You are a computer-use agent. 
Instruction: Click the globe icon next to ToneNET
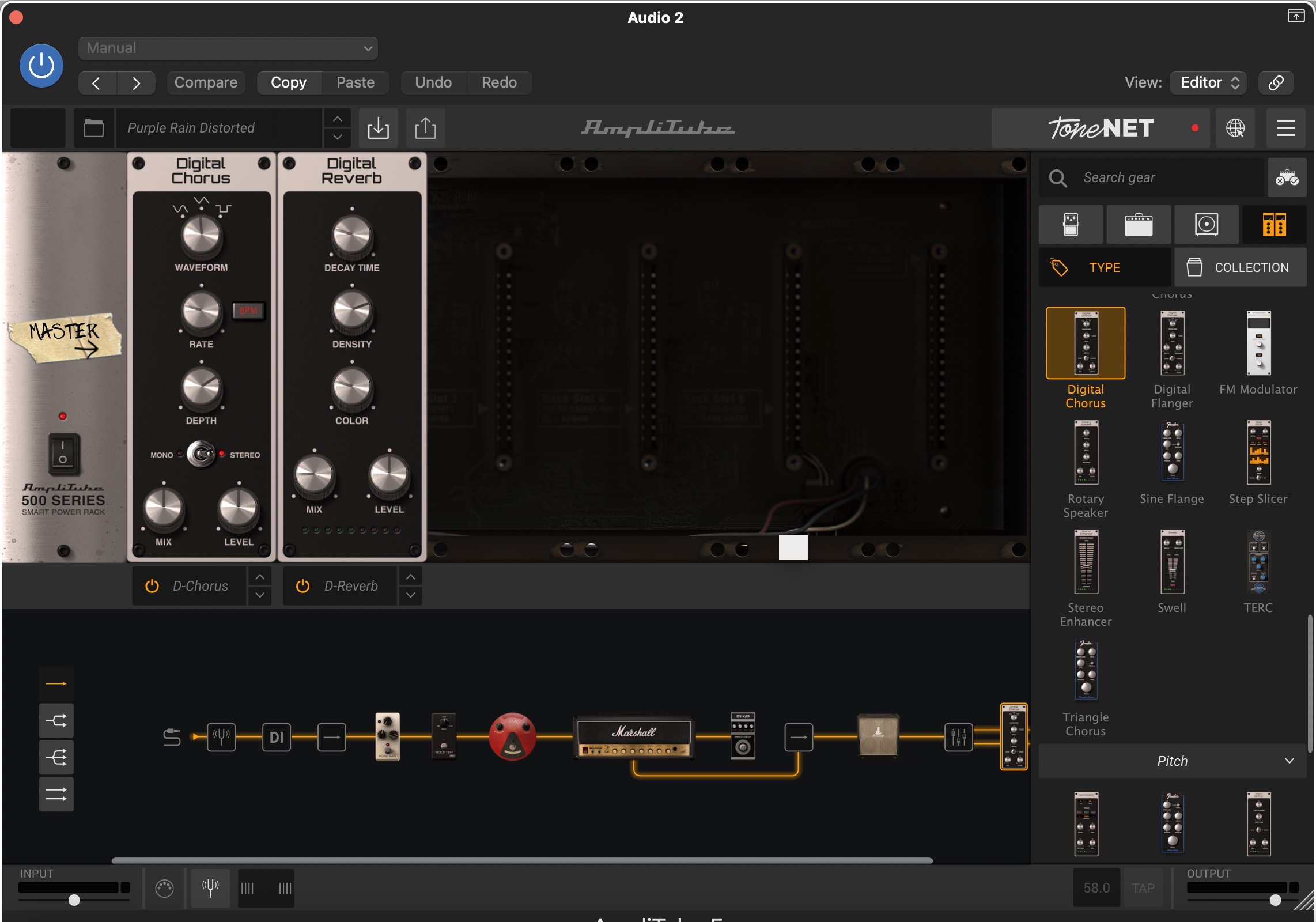(1235, 128)
